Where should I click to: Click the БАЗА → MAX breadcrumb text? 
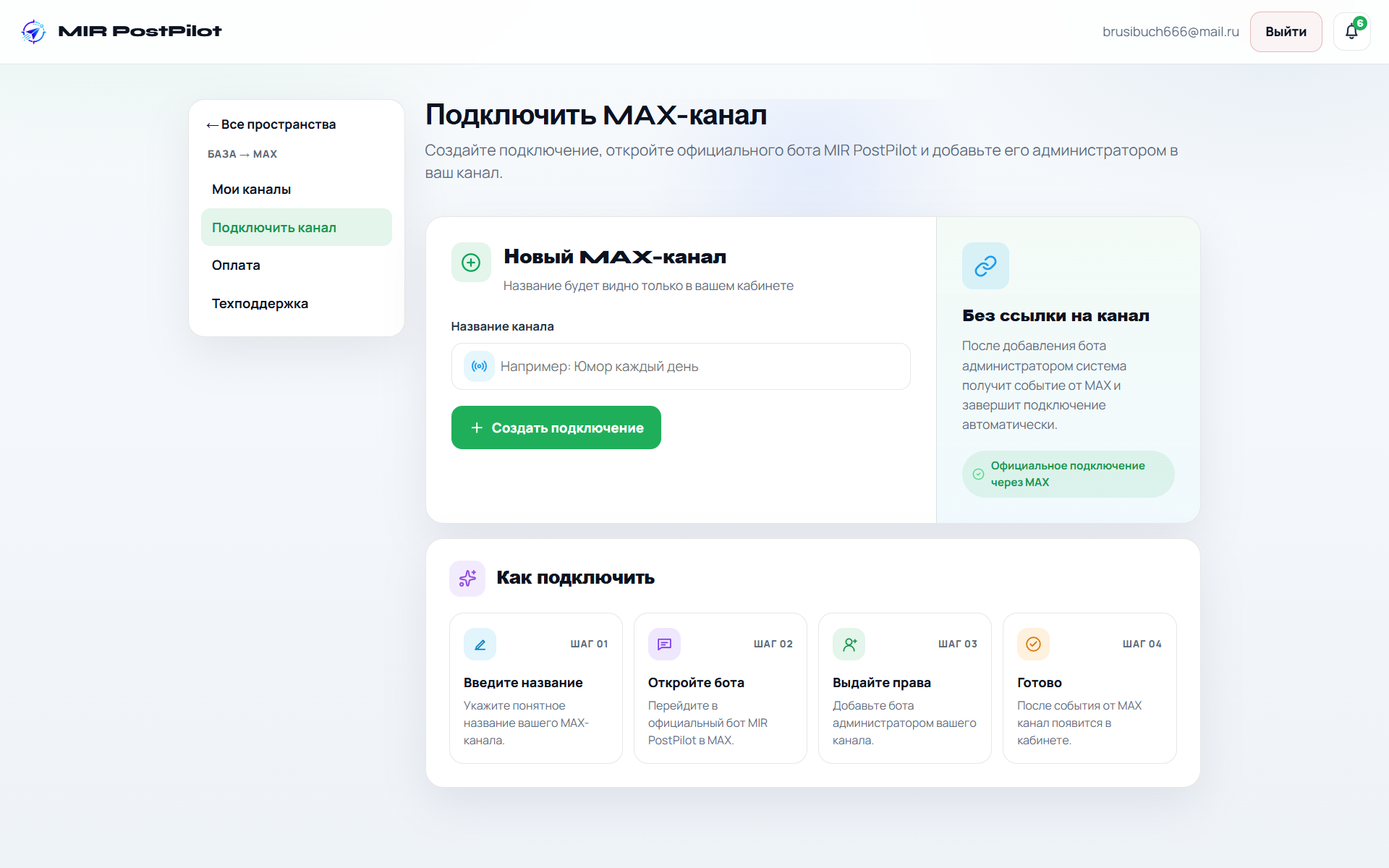[242, 154]
